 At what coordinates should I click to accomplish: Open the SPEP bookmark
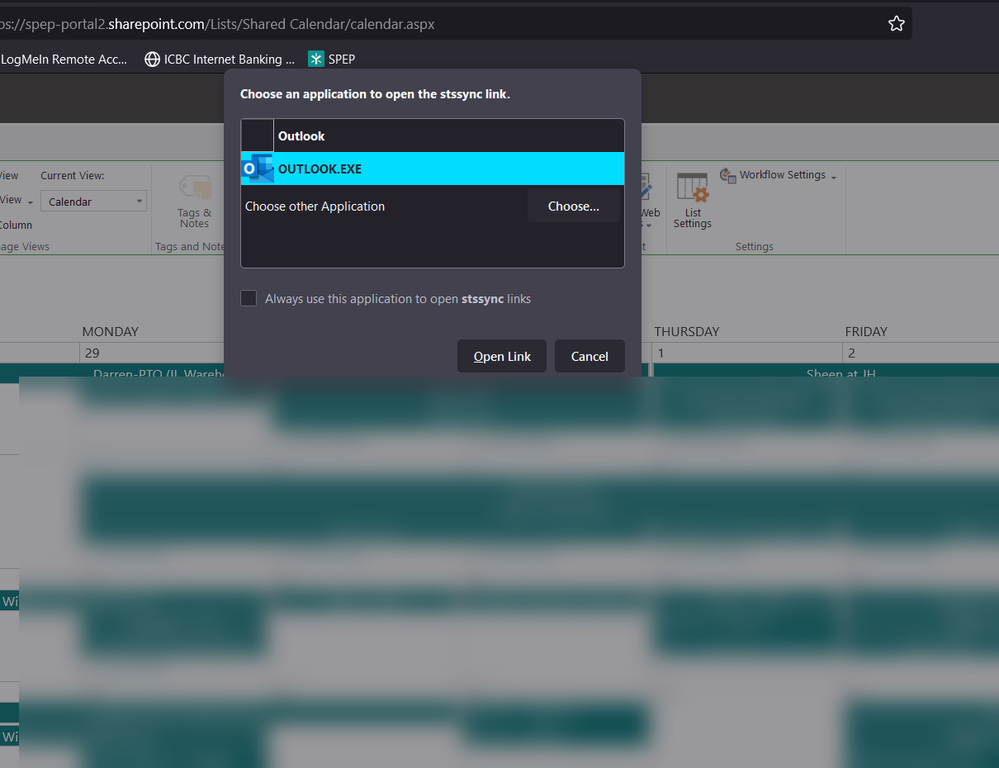[x=332, y=59]
